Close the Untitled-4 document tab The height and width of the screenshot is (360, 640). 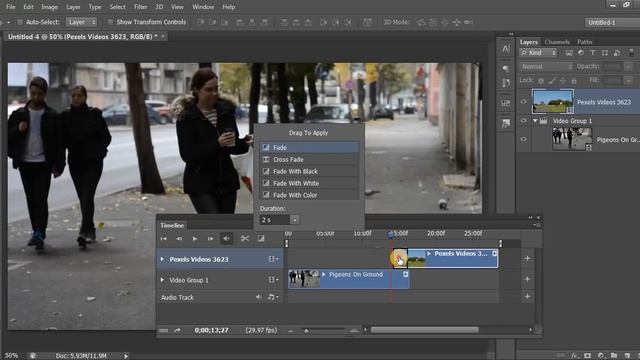pyautogui.click(x=163, y=36)
